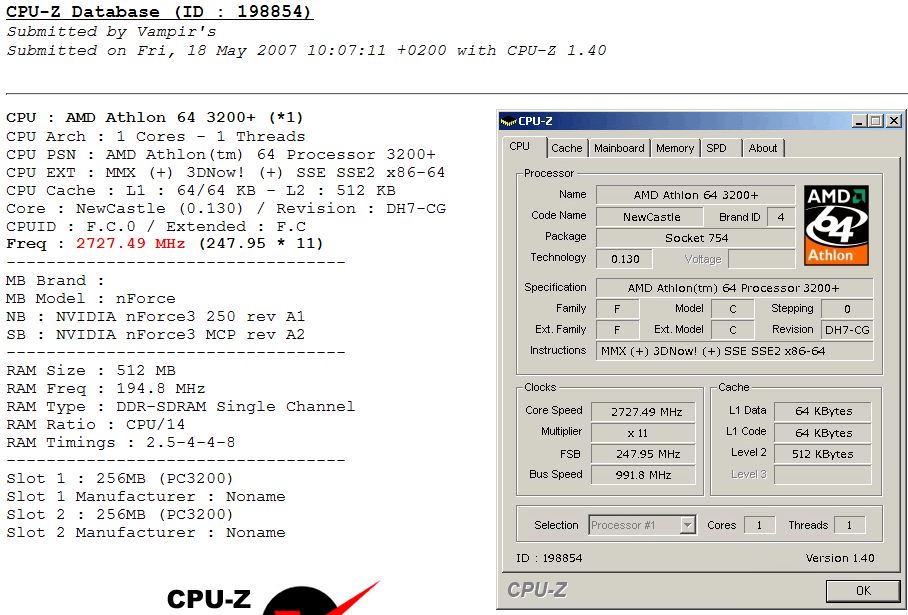The image size is (908, 615).
Task: Click the Instructions field MMX 3DNow! SSE
Action: [x=734, y=351]
